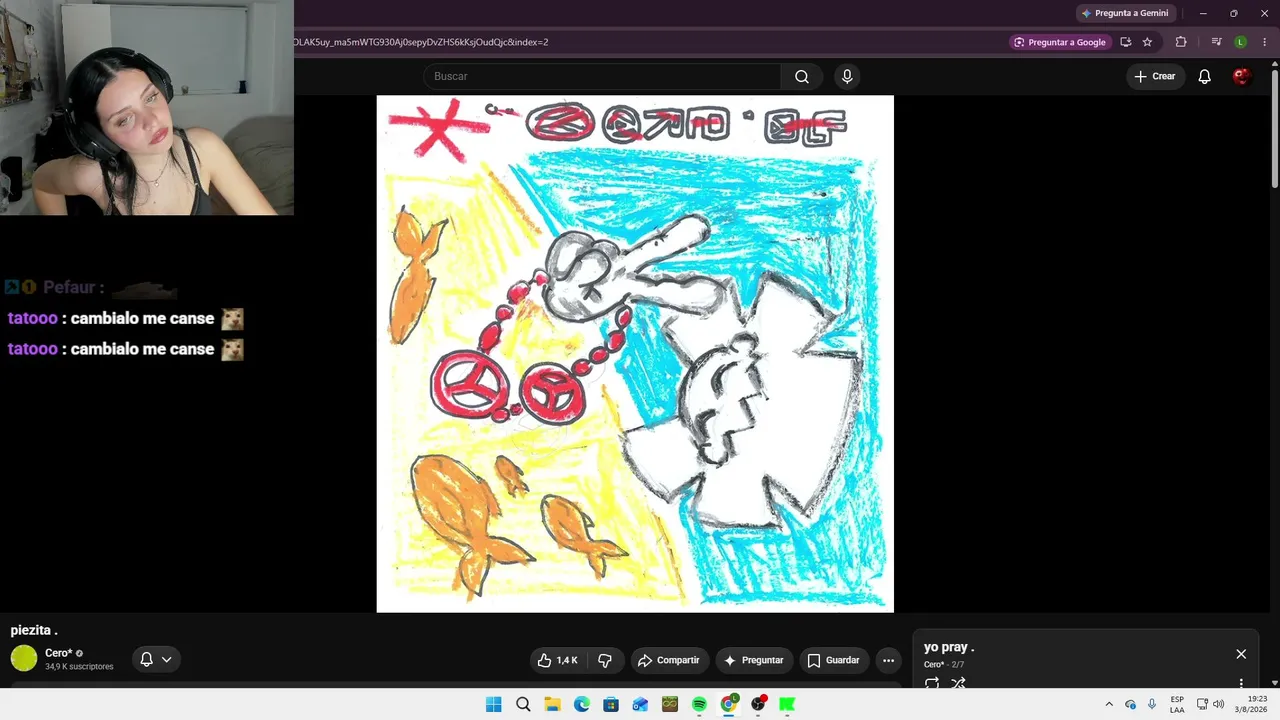1280x720 pixels.
Task: Open Chrome three-dot menu
Action: pyautogui.click(x=1265, y=42)
